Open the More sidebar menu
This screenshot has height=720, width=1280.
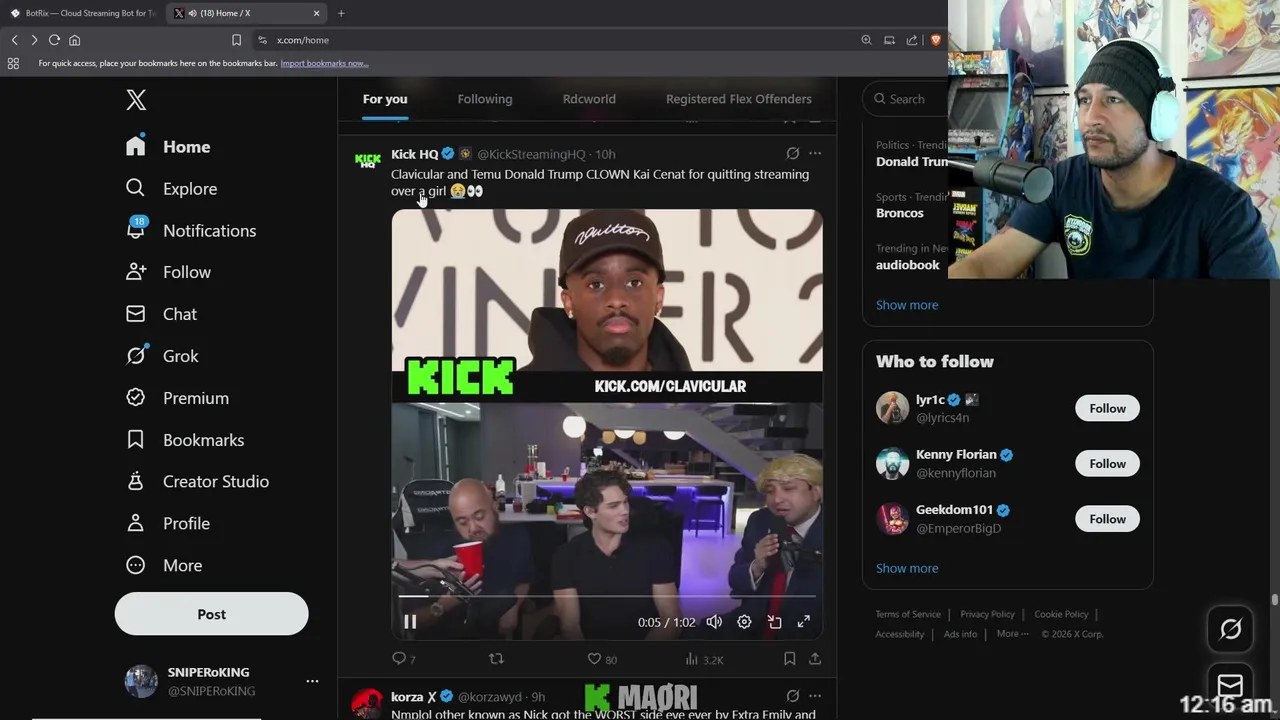[x=164, y=566]
